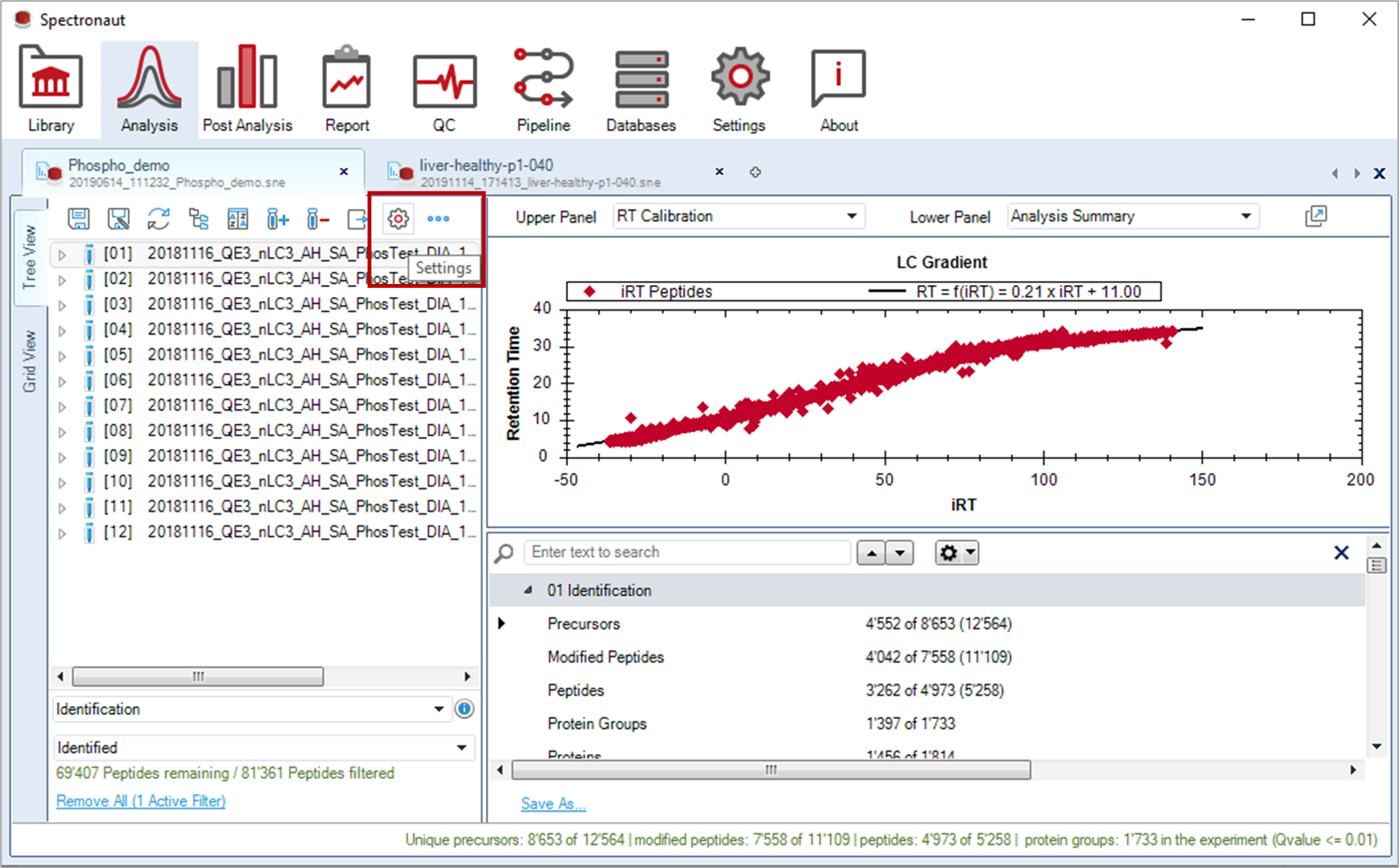Open the Library perspective

click(51, 89)
